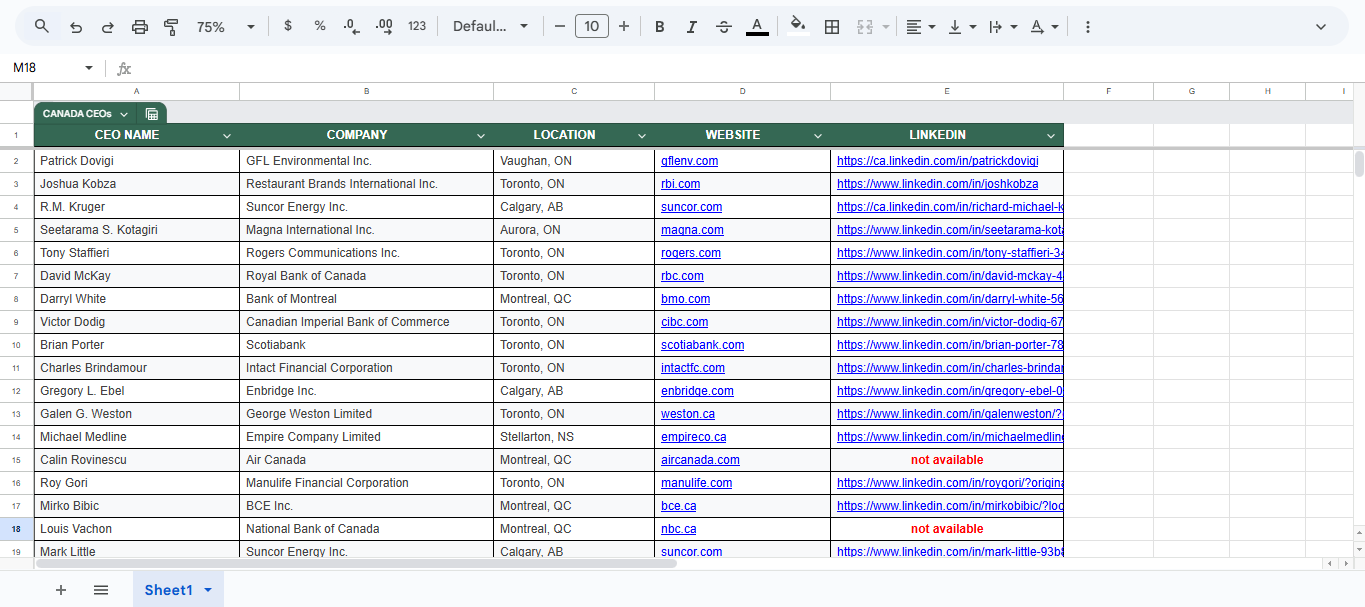Viewport: 1365px width, 607px height.
Task: Open Patrick Dovigi's LinkedIn link
Action: coord(937,161)
